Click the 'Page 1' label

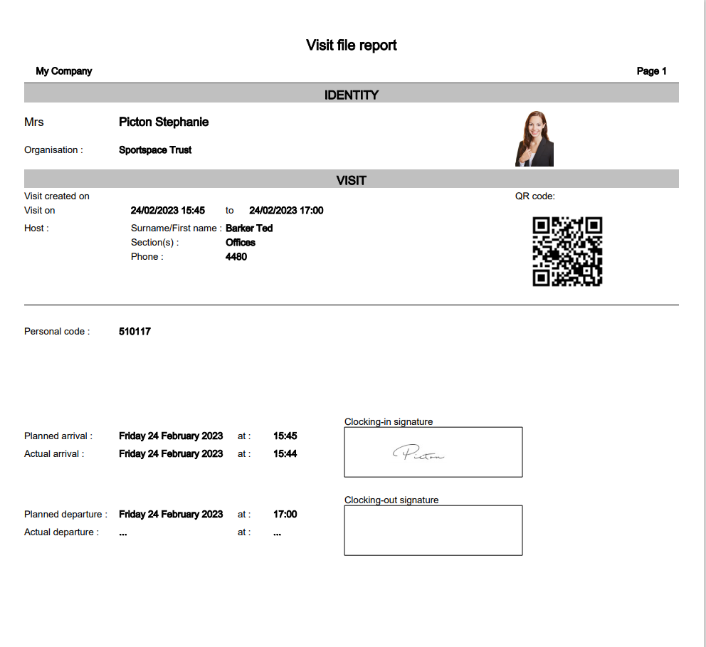tap(651, 71)
